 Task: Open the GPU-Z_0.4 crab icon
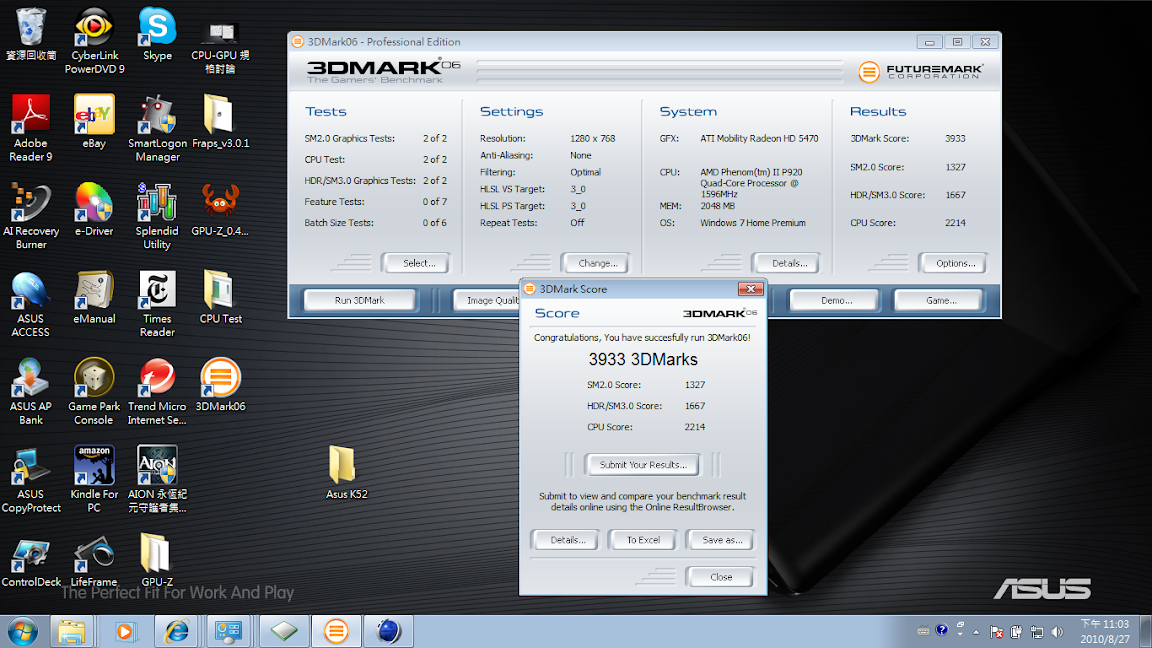220,209
